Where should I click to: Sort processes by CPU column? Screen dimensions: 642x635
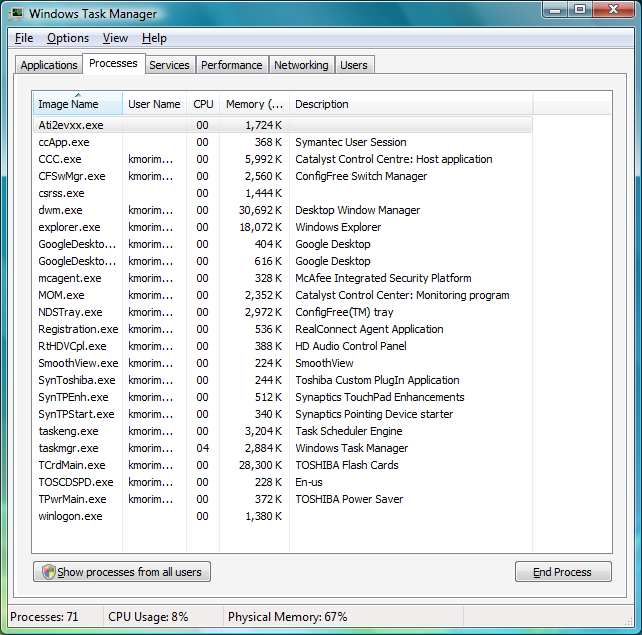[203, 104]
